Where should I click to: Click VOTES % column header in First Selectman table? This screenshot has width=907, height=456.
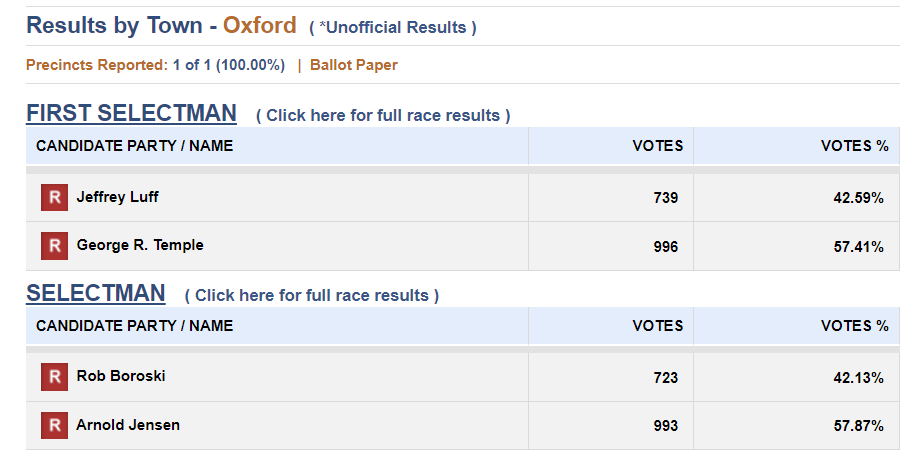tap(854, 146)
